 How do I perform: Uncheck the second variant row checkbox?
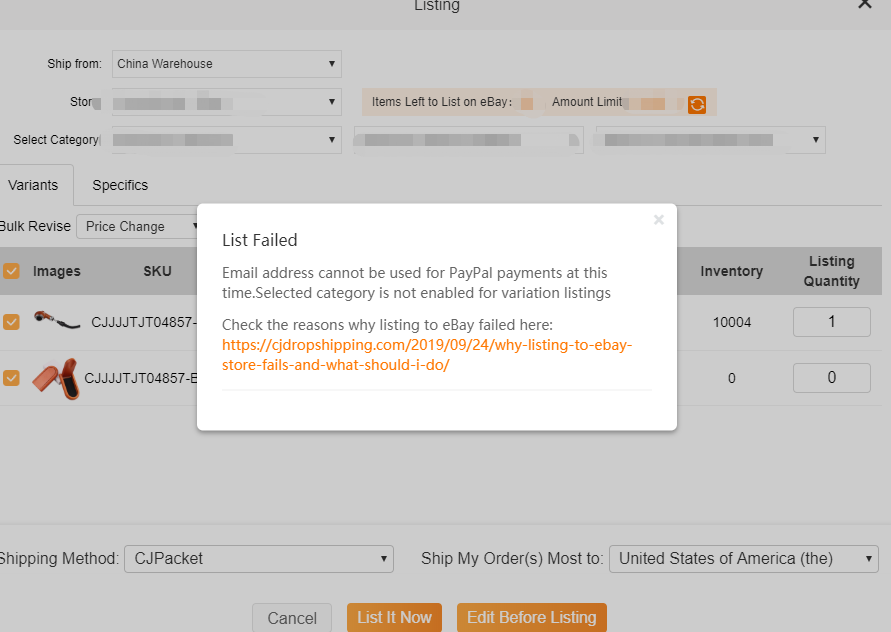(x=11, y=378)
